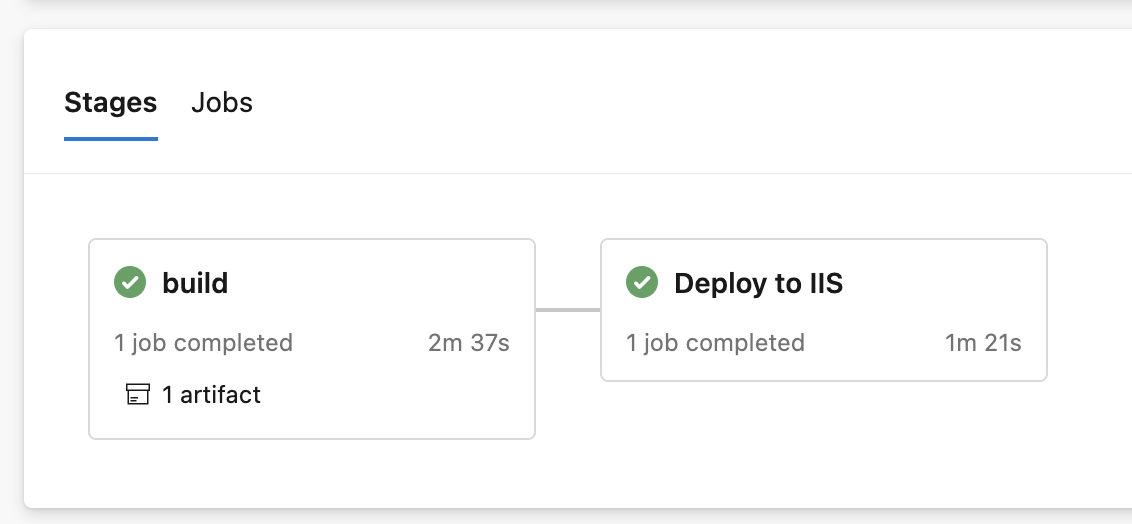
Task: Click the 2m 37s build duration
Action: click(x=469, y=343)
